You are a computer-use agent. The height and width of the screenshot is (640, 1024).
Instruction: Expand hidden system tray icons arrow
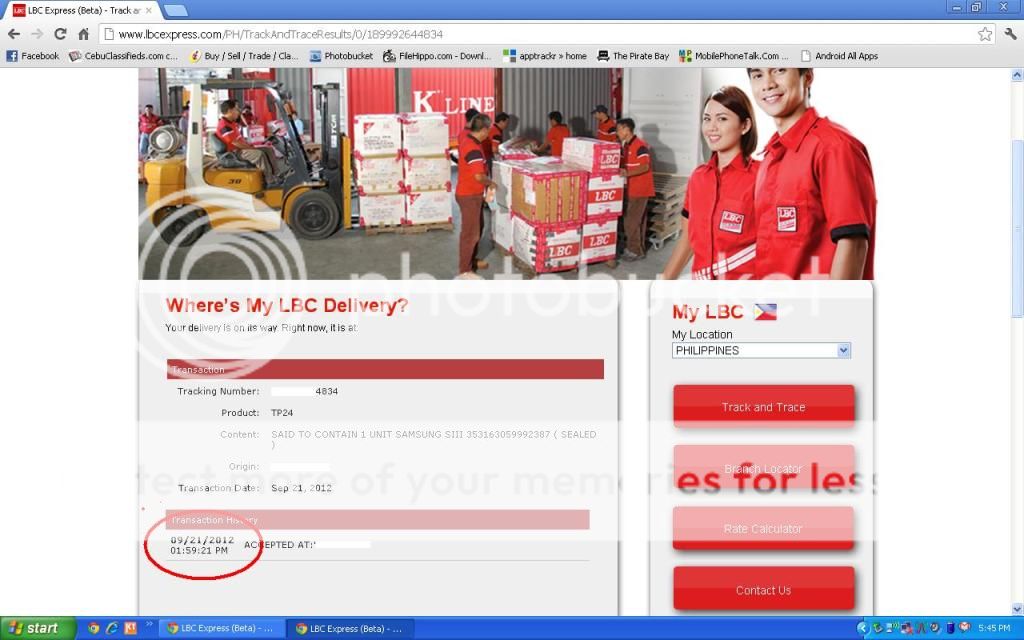tap(862, 628)
